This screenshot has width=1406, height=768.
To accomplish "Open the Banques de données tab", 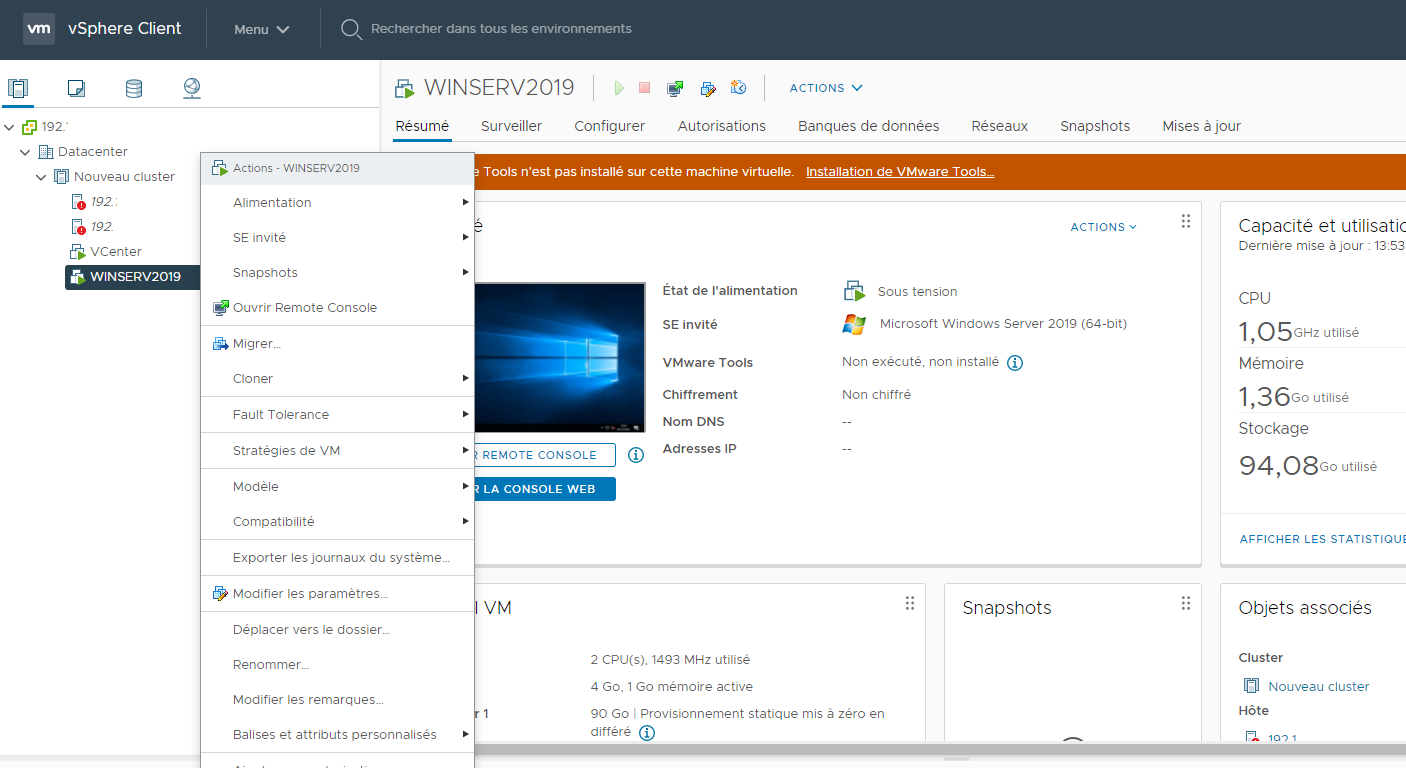I will click(x=868, y=126).
